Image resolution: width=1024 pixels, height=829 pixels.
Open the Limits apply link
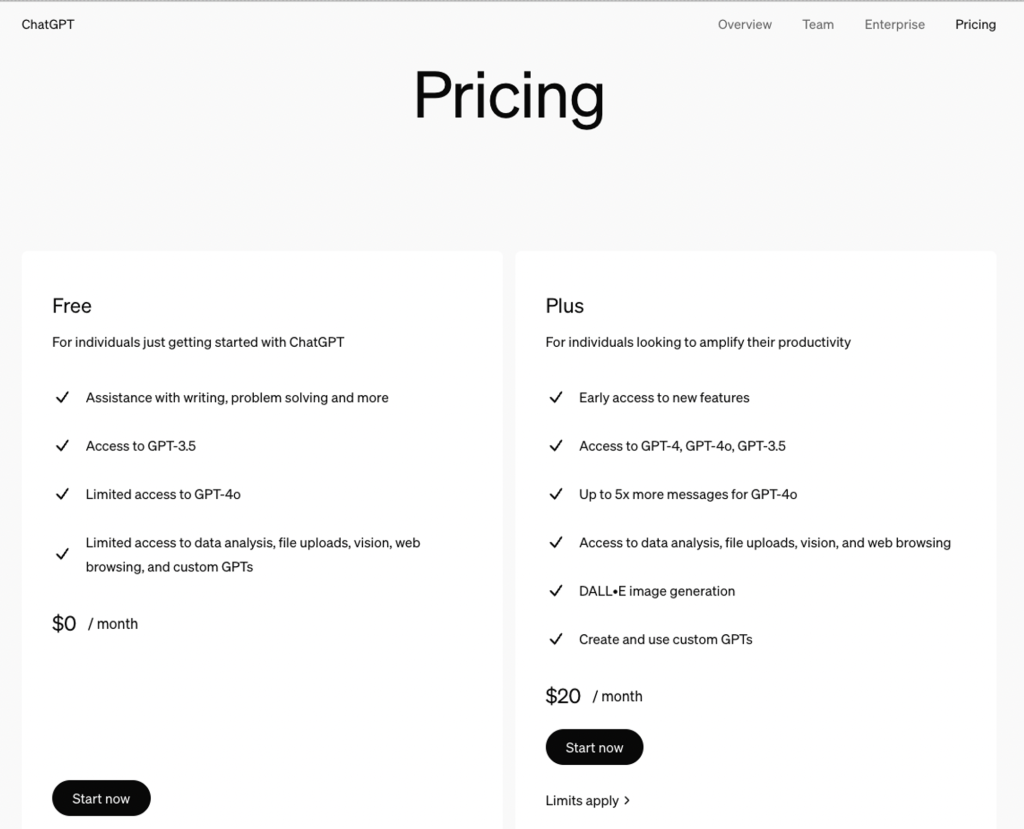582,801
